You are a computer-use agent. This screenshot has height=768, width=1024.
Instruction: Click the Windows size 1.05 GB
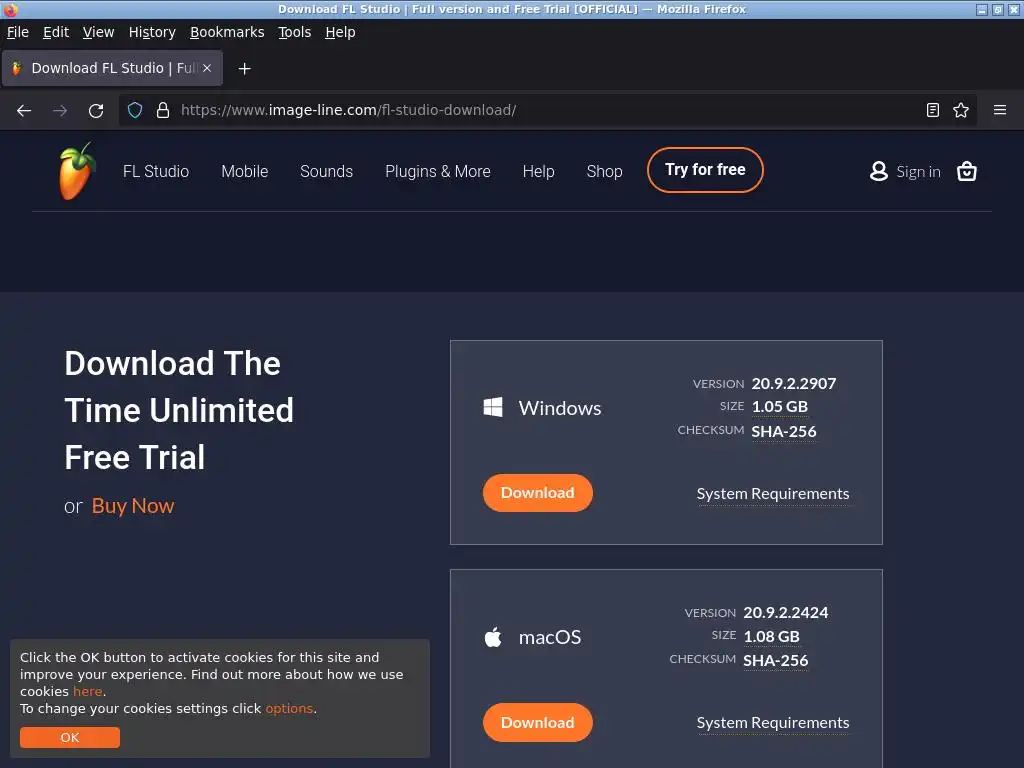pyautogui.click(x=779, y=407)
